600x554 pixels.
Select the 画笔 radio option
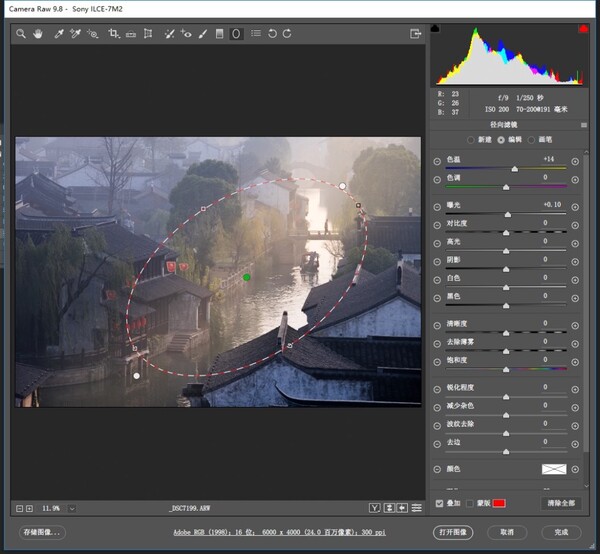[531, 140]
